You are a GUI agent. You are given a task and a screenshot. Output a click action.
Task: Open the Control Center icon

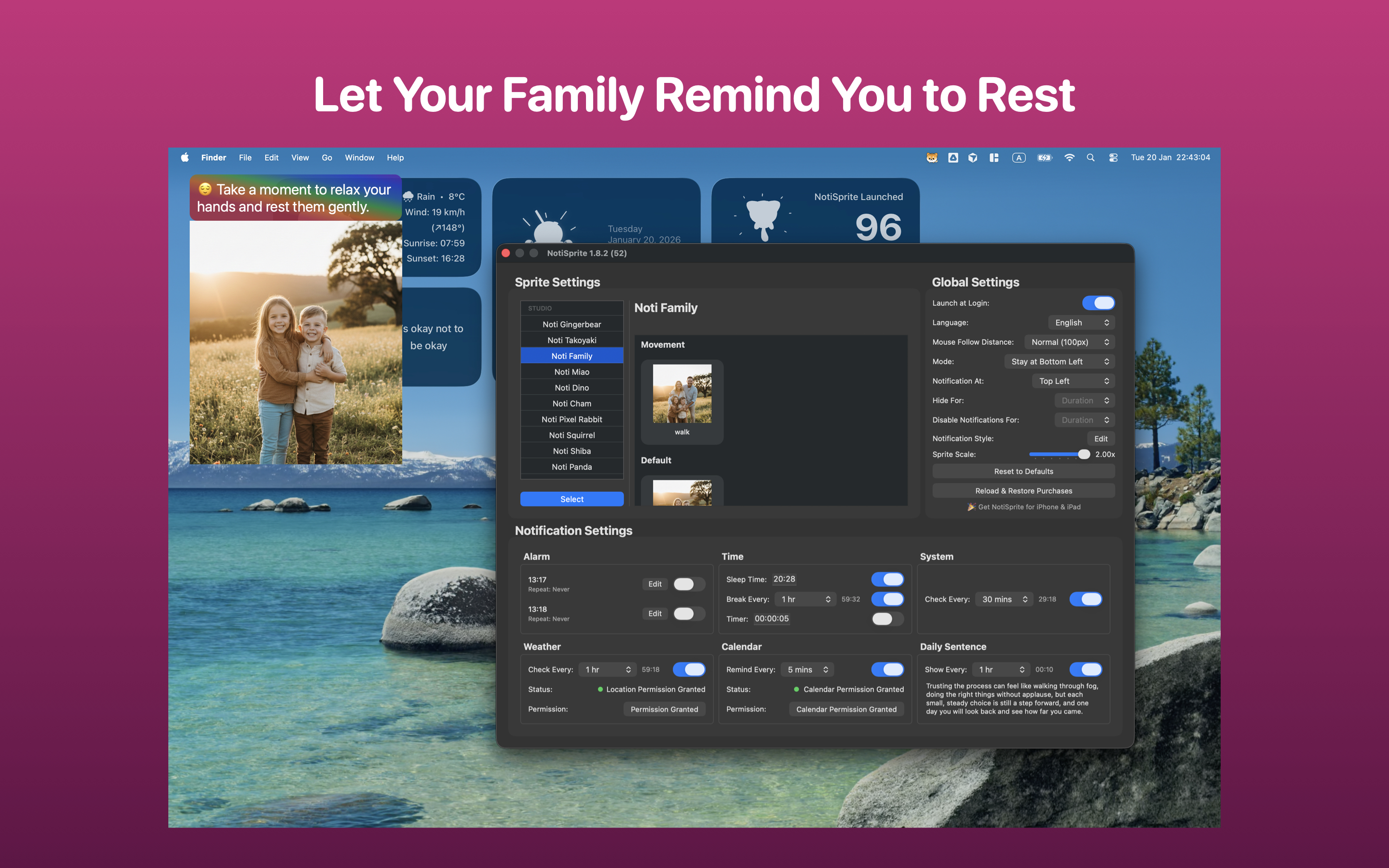pos(1113,157)
